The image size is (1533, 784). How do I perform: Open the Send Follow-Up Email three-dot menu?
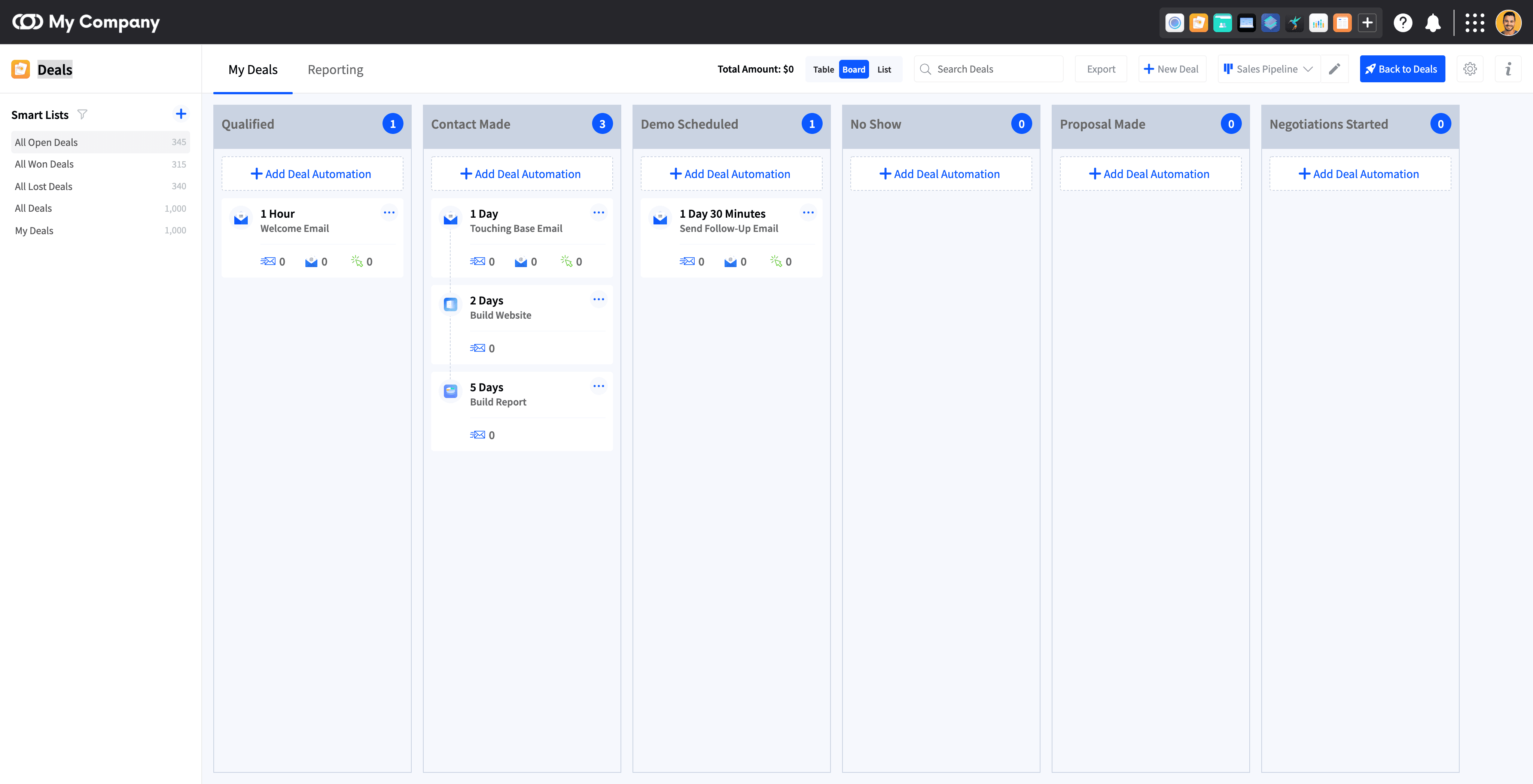tap(808, 212)
